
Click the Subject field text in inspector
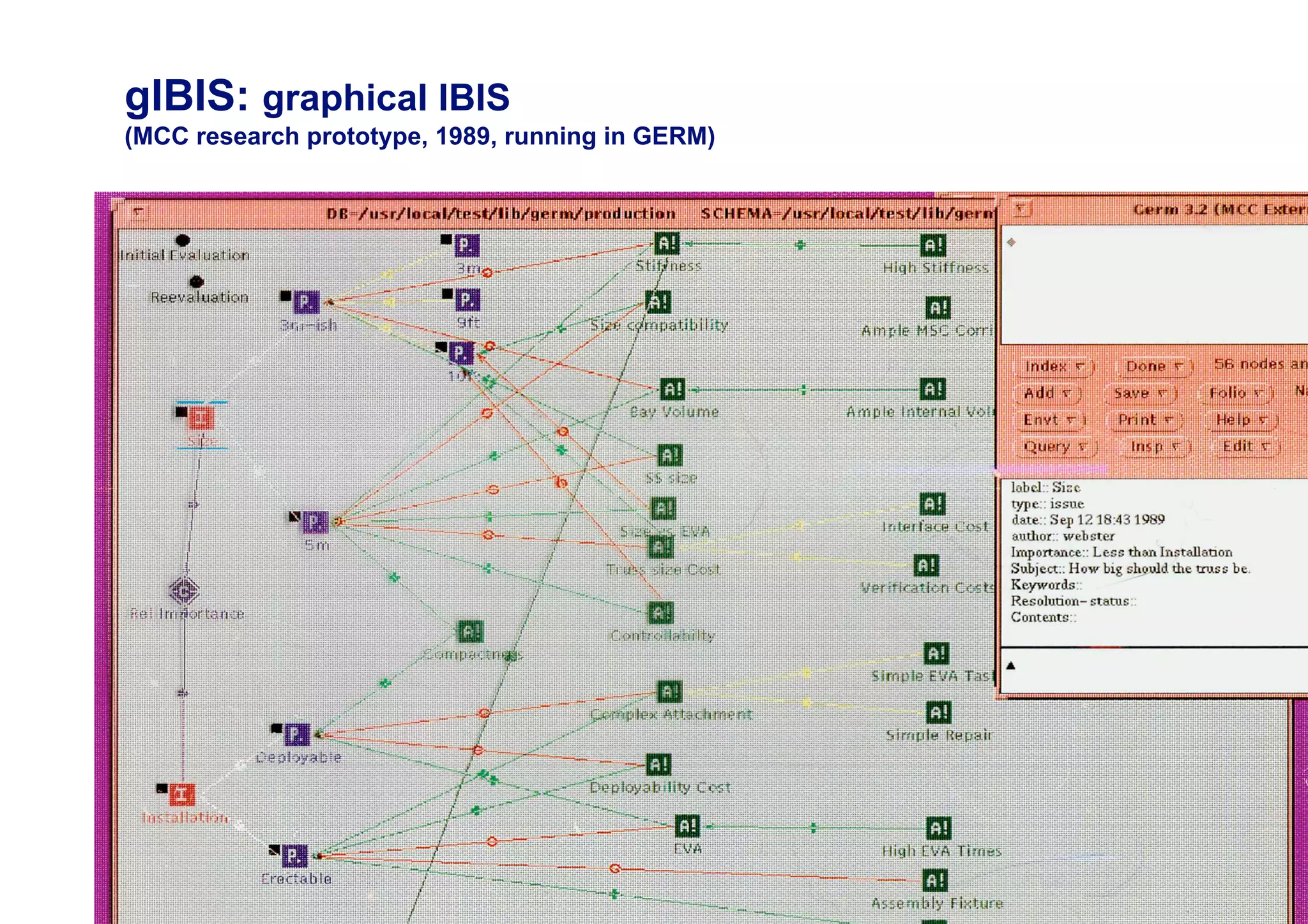1130,568
